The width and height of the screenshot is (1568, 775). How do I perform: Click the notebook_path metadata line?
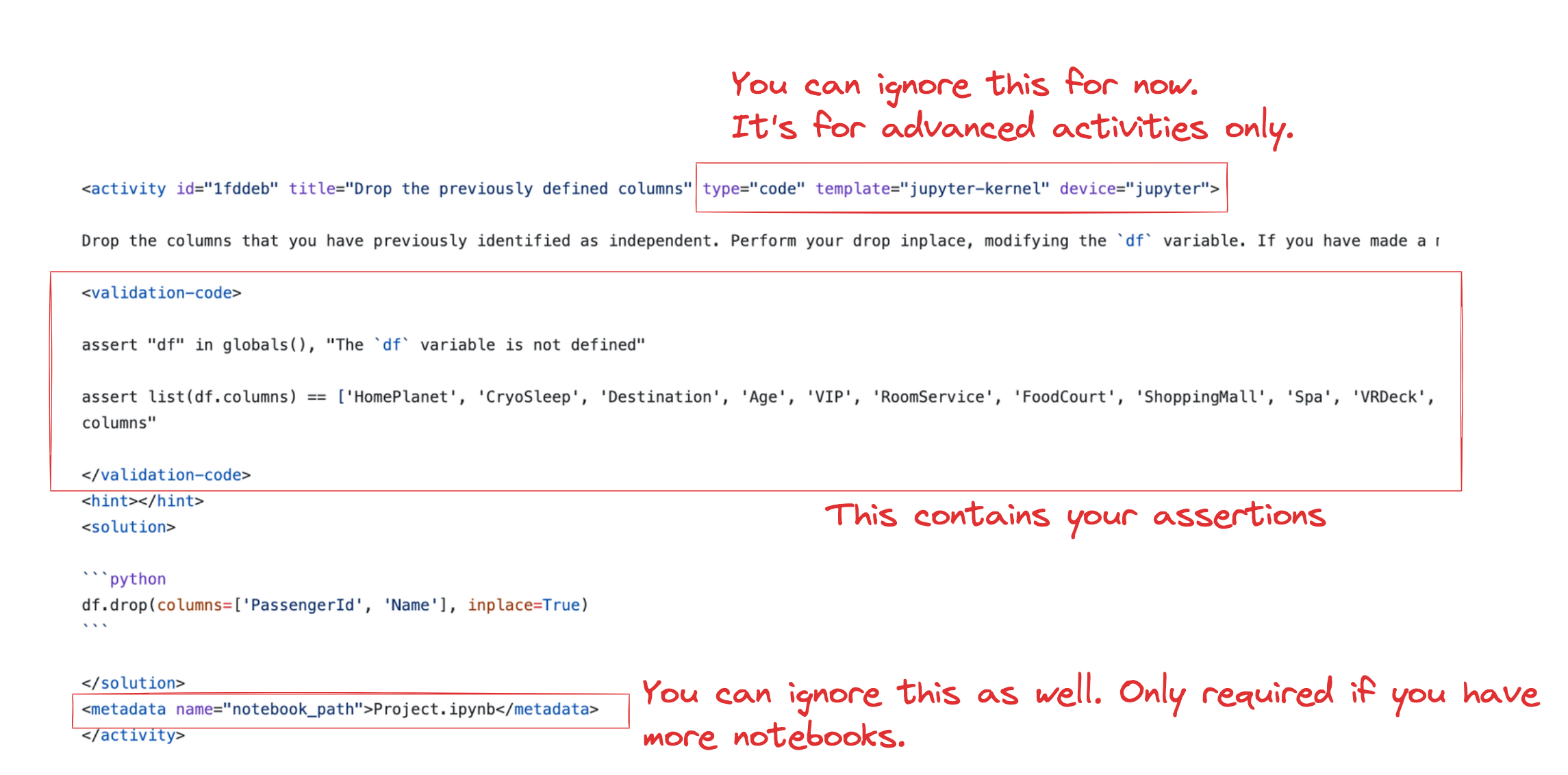[x=340, y=709]
